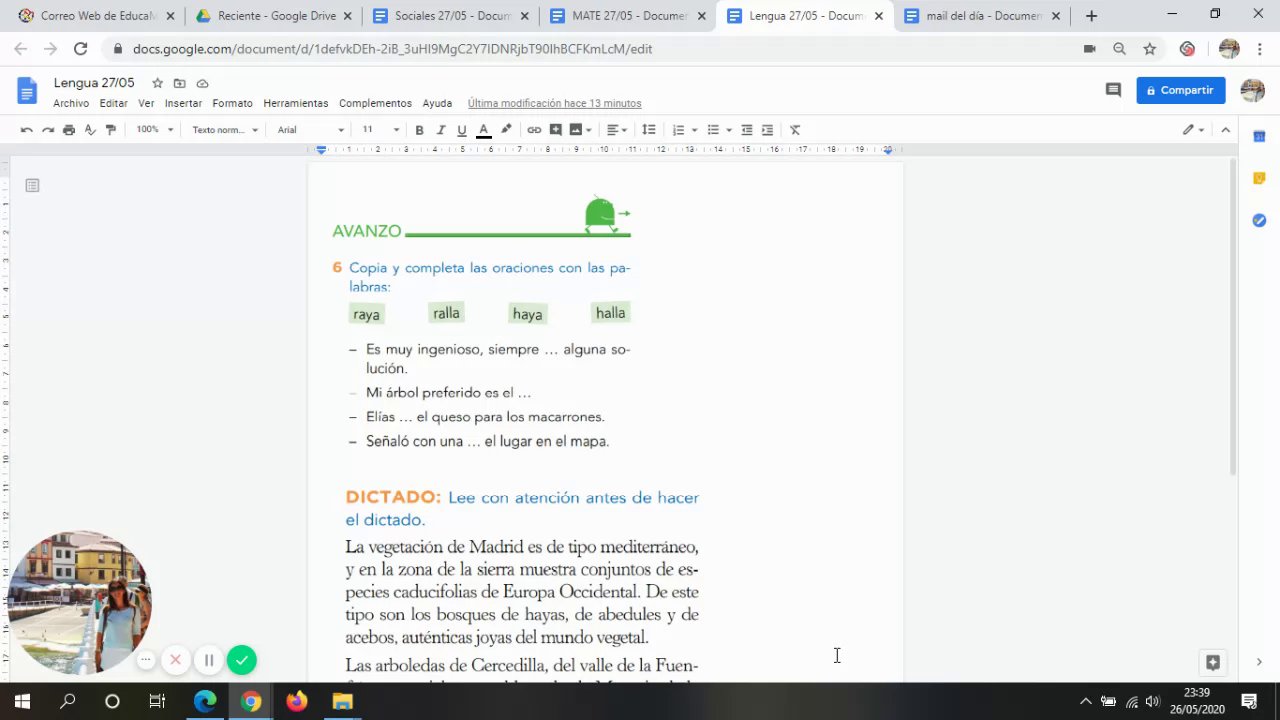The image size is (1280, 720).
Task: Expand the editing mode dropdown
Action: 1194,130
